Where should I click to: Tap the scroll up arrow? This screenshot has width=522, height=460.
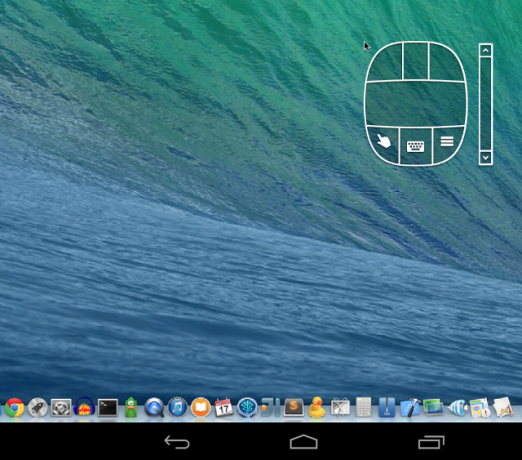click(x=486, y=51)
